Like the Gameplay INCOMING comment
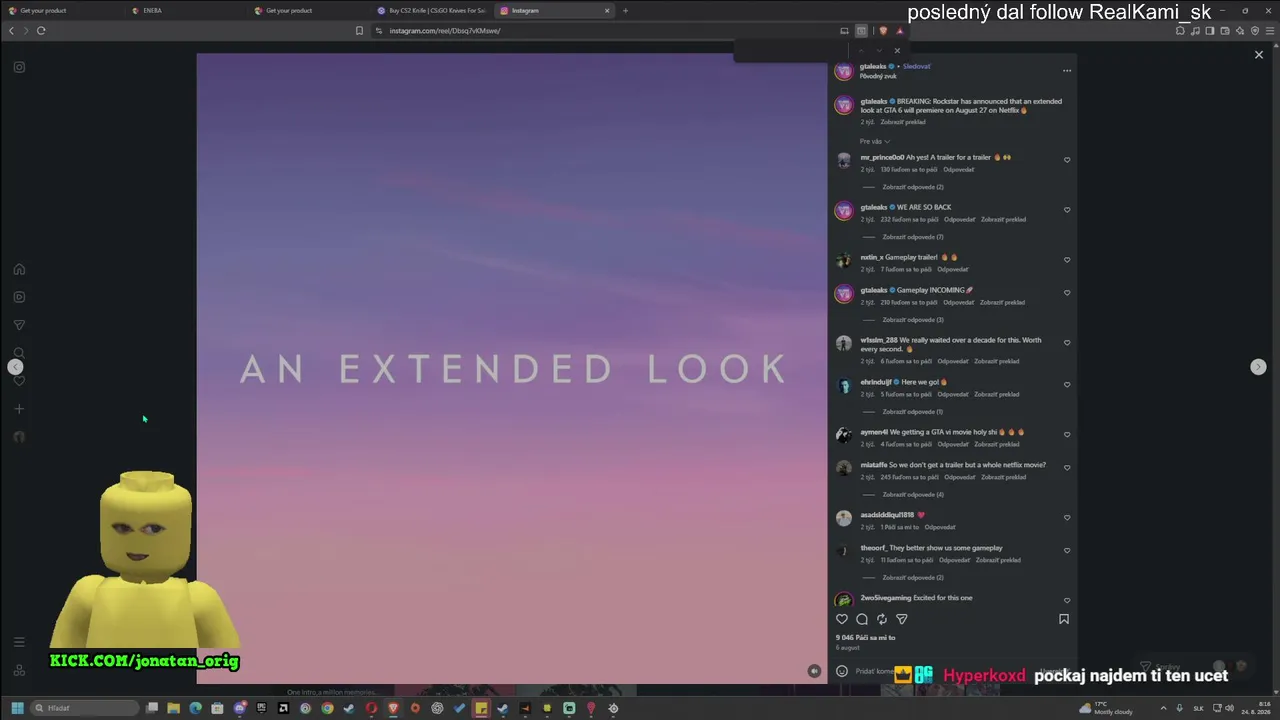This screenshot has height=720, width=1280. click(1067, 293)
